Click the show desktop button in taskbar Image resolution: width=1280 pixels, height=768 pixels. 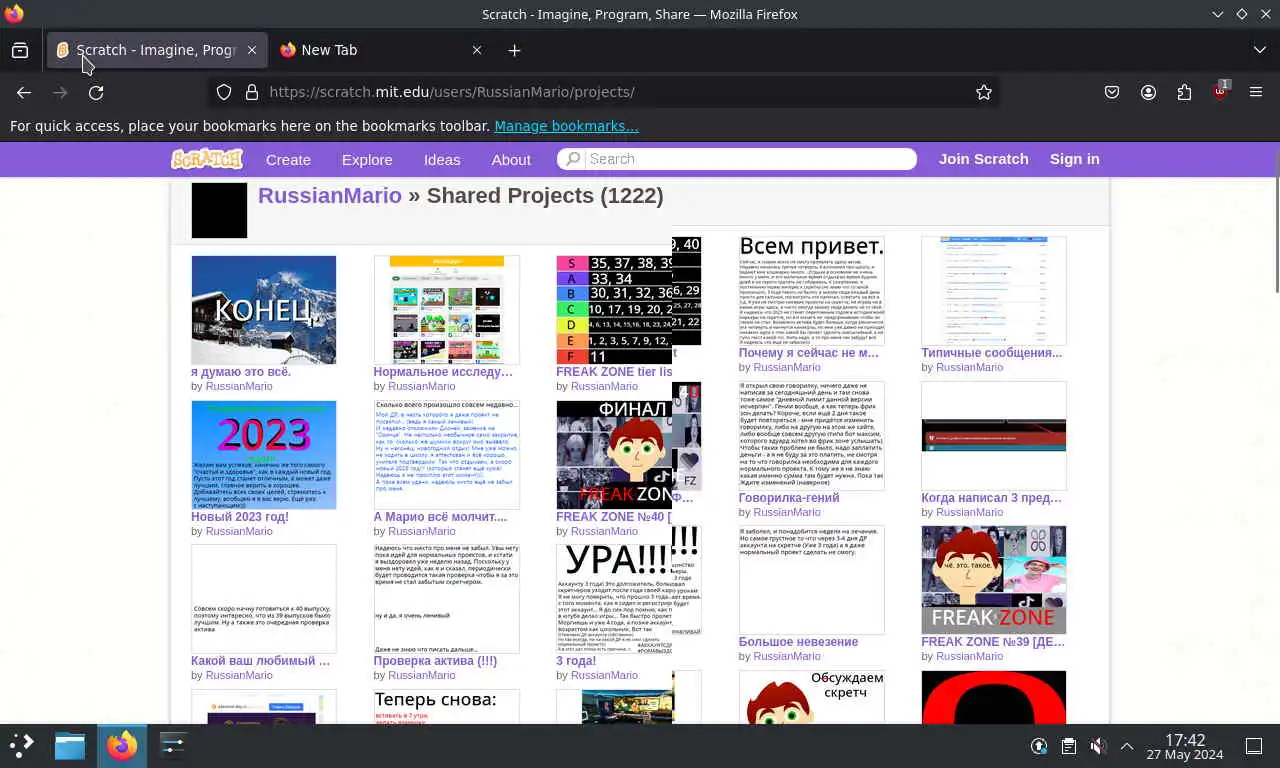point(1254,746)
